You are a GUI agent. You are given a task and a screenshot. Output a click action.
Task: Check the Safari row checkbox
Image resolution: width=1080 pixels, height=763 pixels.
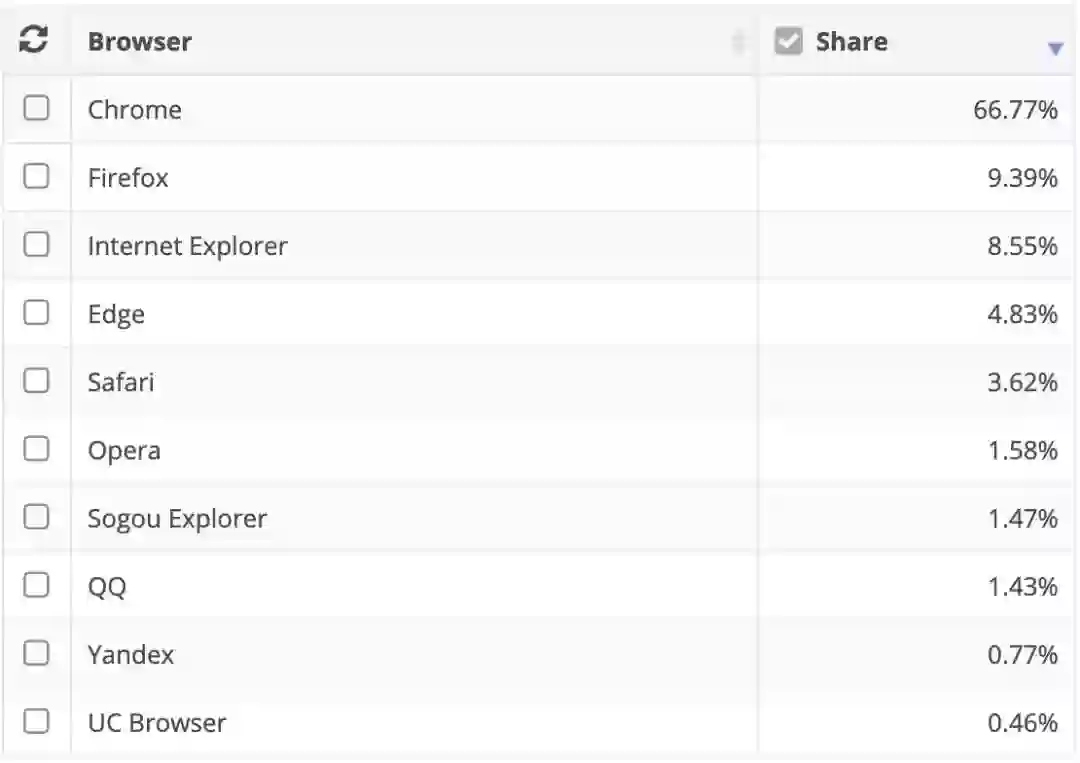point(36,381)
